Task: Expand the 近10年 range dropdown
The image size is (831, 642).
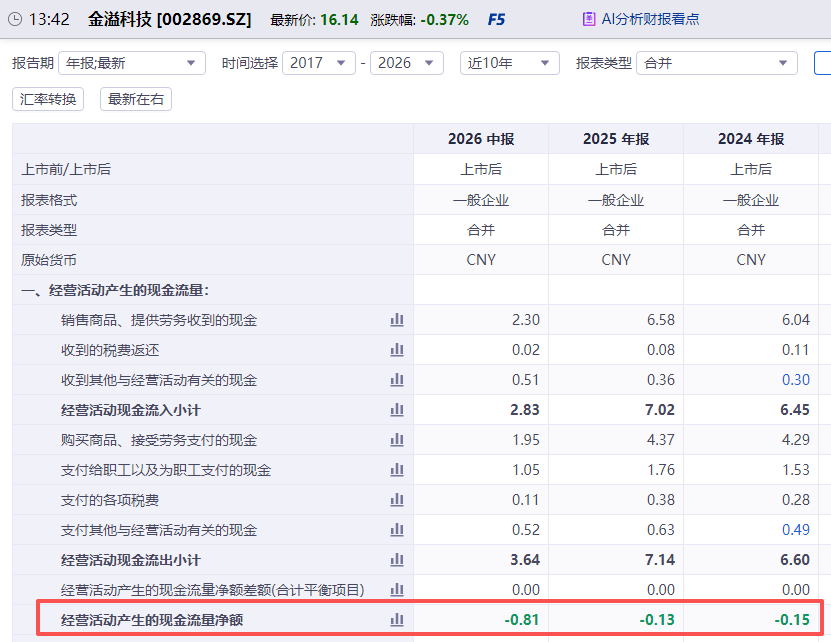Action: pos(510,63)
